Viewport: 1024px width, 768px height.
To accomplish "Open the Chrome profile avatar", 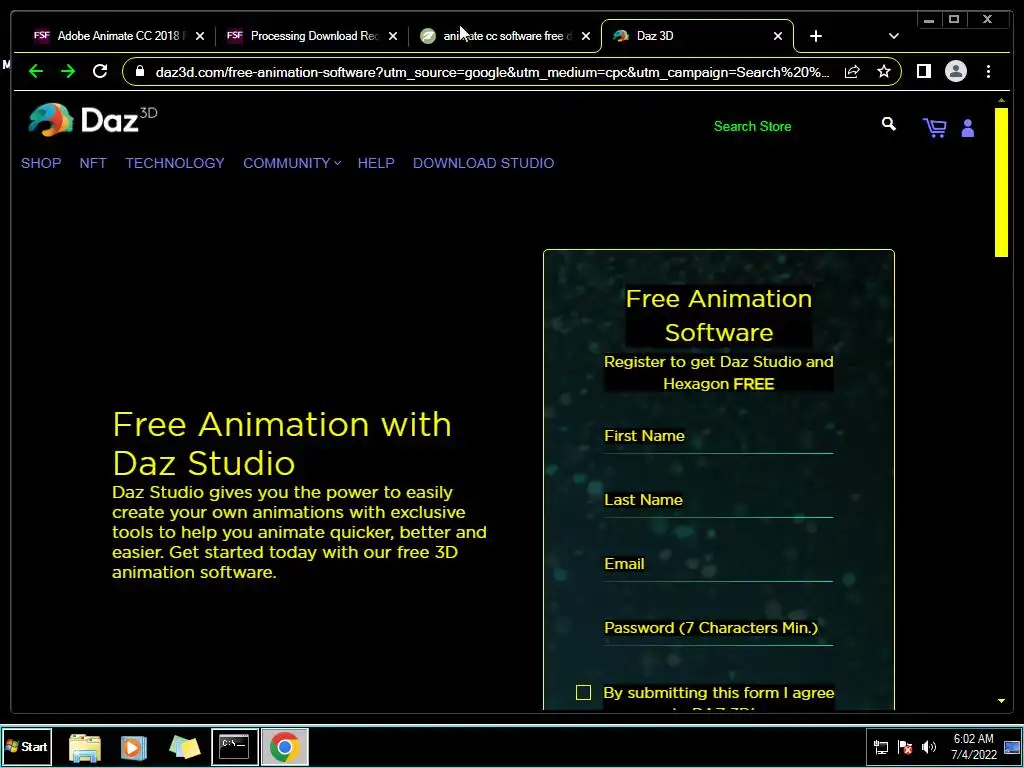I will click(955, 71).
